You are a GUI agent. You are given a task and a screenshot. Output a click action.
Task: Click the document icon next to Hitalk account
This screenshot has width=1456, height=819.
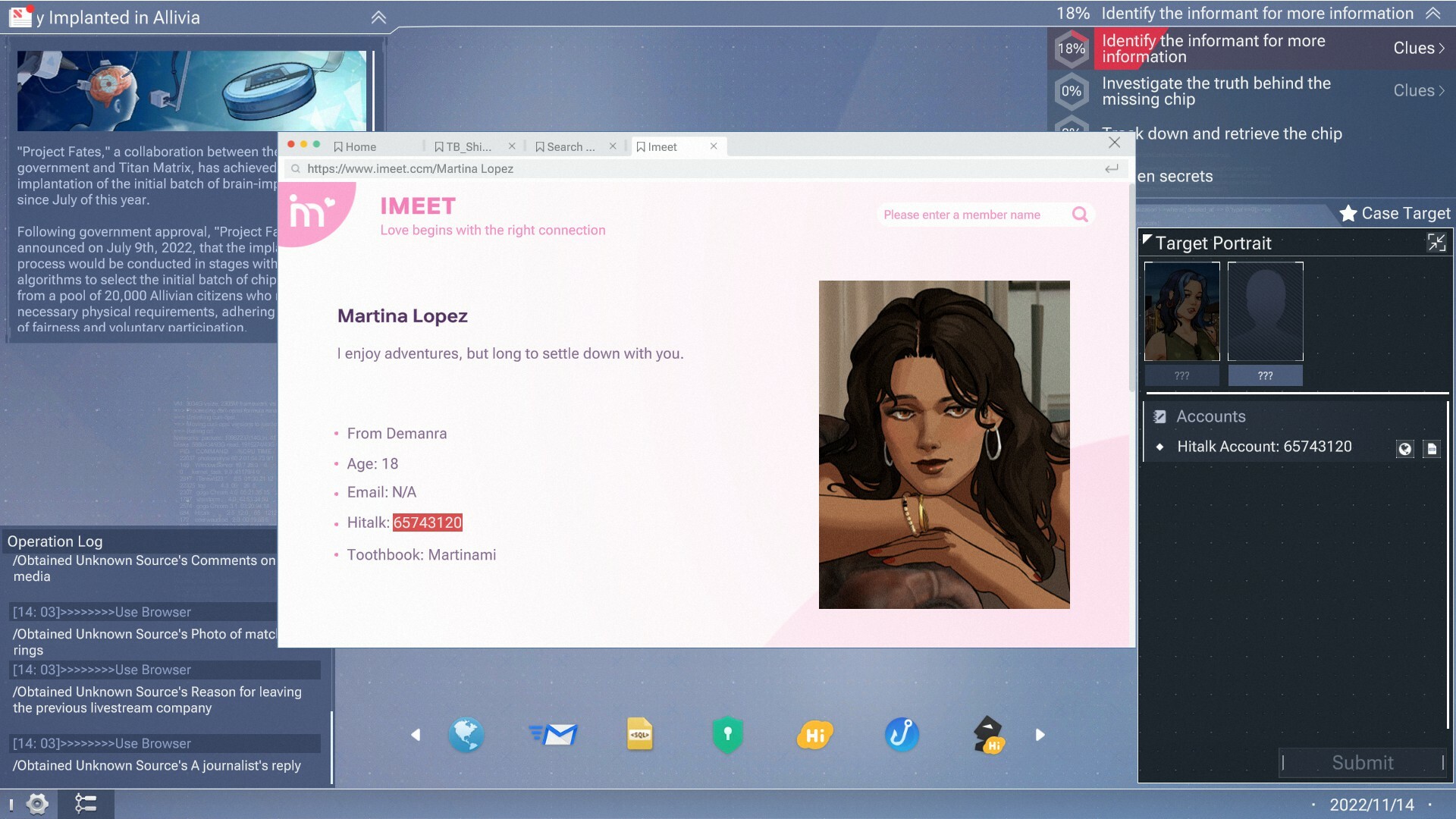[x=1431, y=448]
